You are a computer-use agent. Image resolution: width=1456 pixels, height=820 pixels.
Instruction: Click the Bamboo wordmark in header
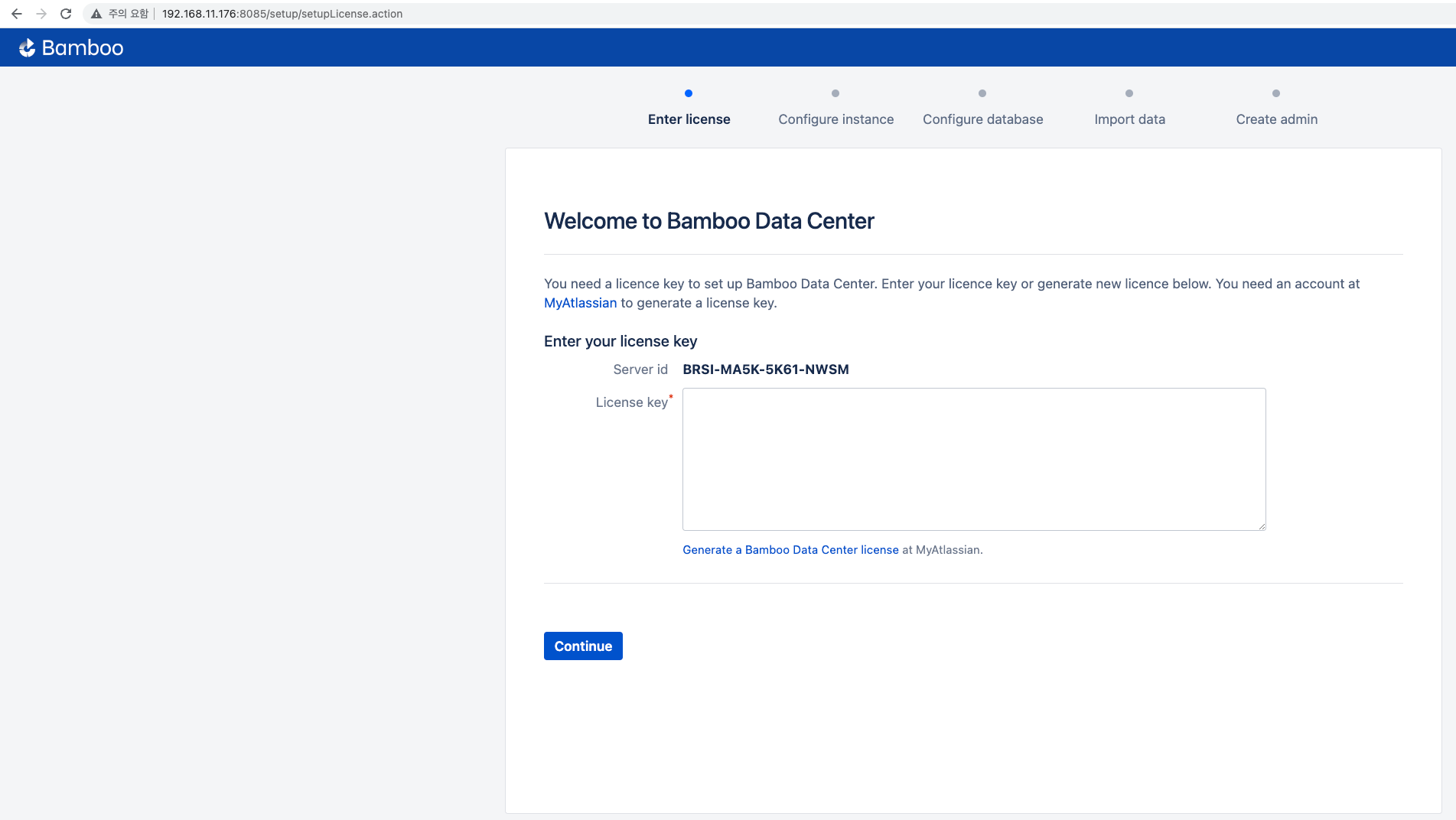(x=83, y=48)
